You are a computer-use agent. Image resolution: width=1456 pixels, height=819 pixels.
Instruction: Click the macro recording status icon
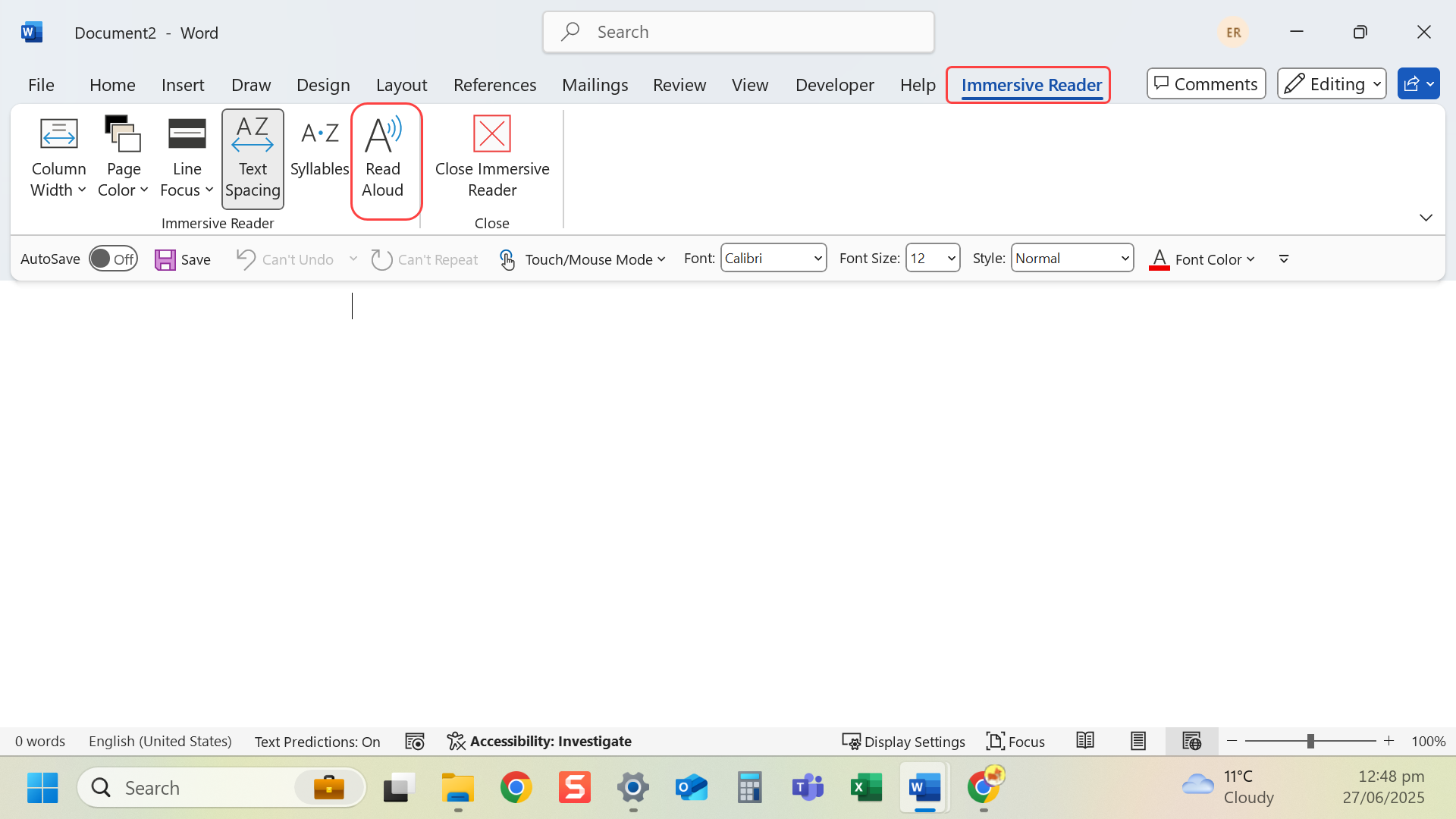tap(415, 741)
